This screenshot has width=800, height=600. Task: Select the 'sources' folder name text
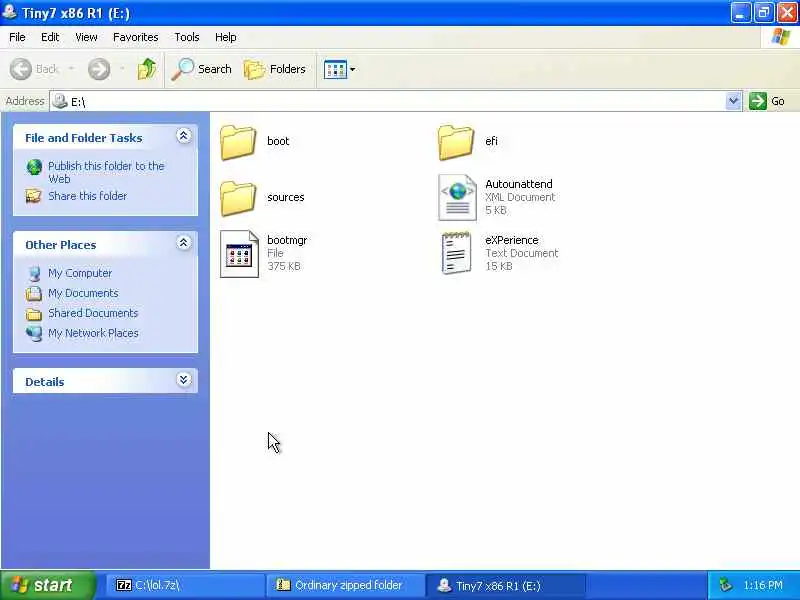point(286,197)
